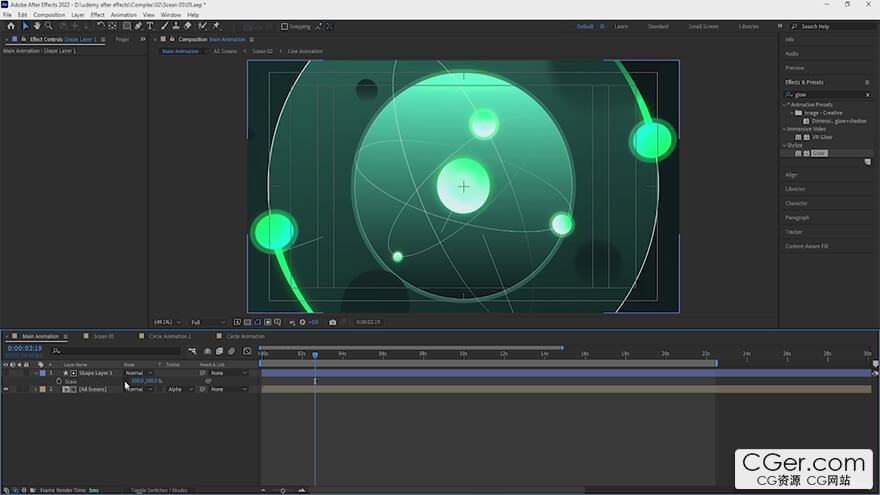This screenshot has height=495, width=880.
Task: Pick the Type tool
Action: click(150, 26)
